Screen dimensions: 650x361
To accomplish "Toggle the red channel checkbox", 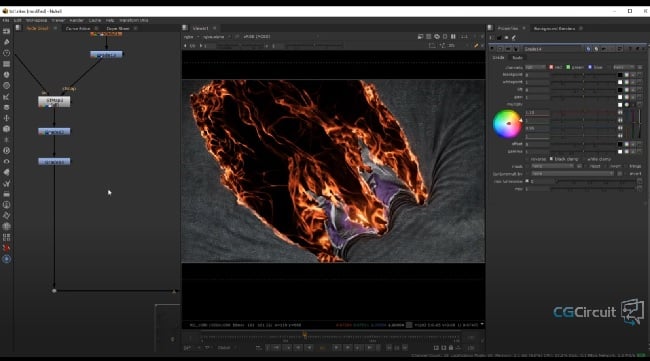I will click(x=551, y=67).
